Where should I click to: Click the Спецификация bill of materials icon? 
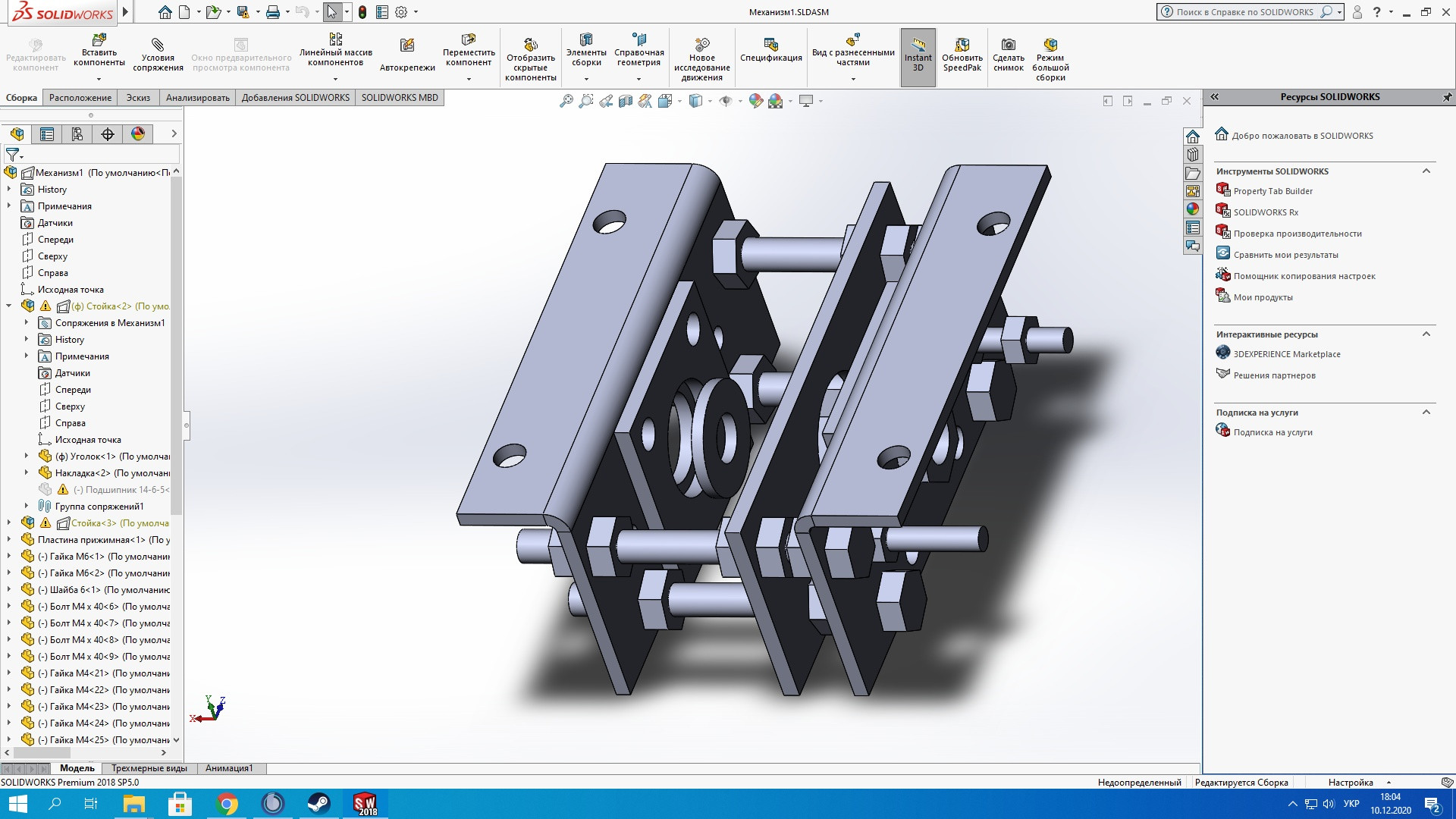pyautogui.click(x=770, y=50)
